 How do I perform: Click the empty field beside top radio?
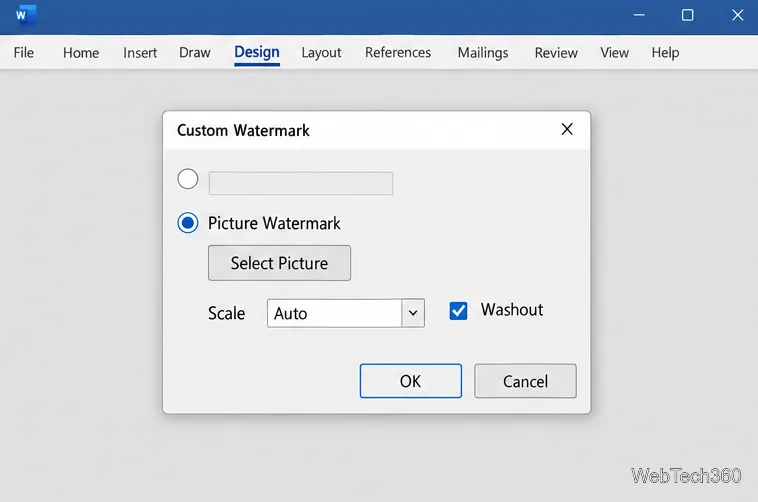[x=301, y=183]
